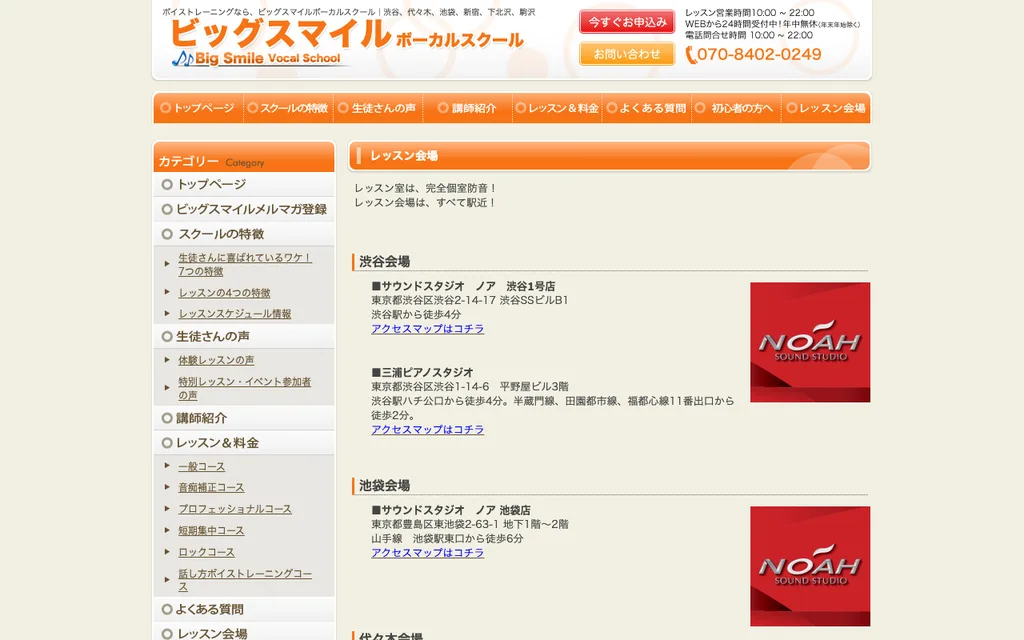Image resolution: width=1024 pixels, height=640 pixels.
Task: Click the ■サウンドスタジオ ノア 池袋店 title
Action: pos(451,511)
